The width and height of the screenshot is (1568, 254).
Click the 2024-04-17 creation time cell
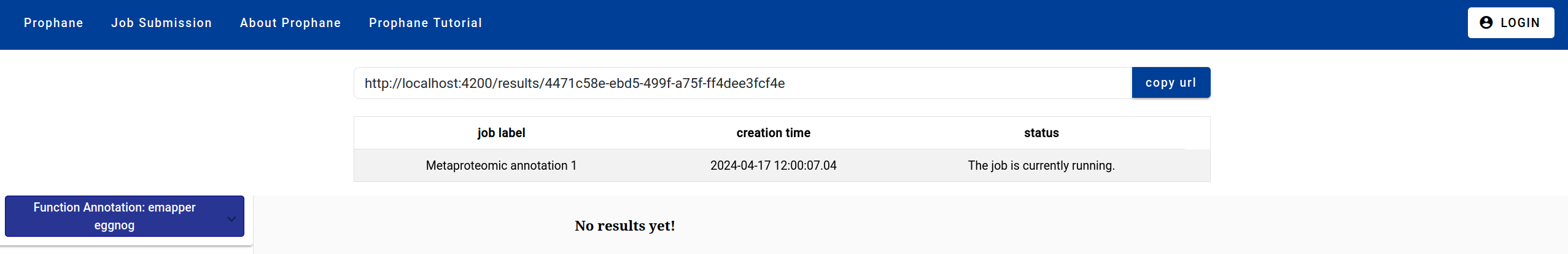point(773,165)
